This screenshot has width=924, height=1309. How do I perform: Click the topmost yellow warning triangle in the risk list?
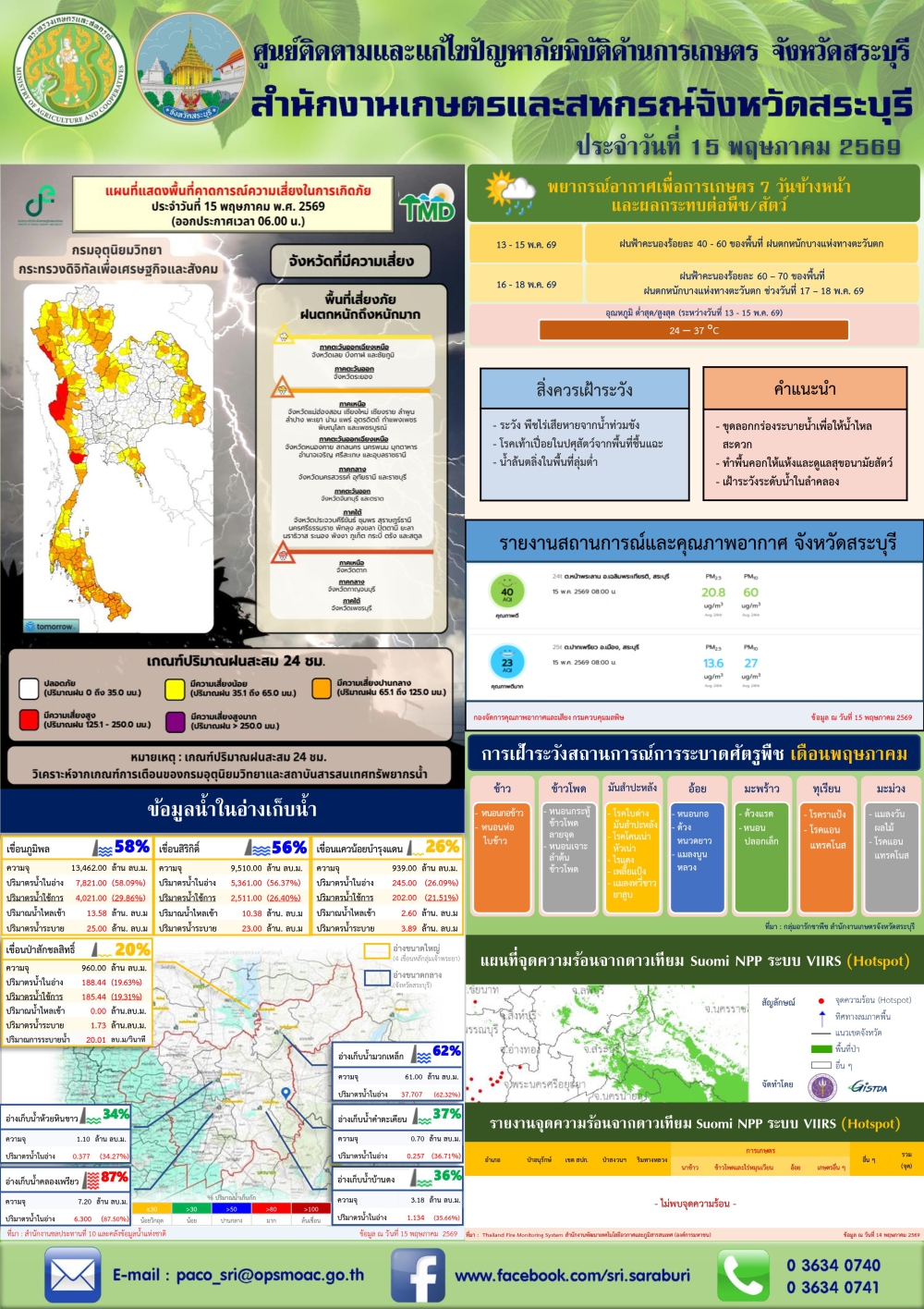point(284,336)
